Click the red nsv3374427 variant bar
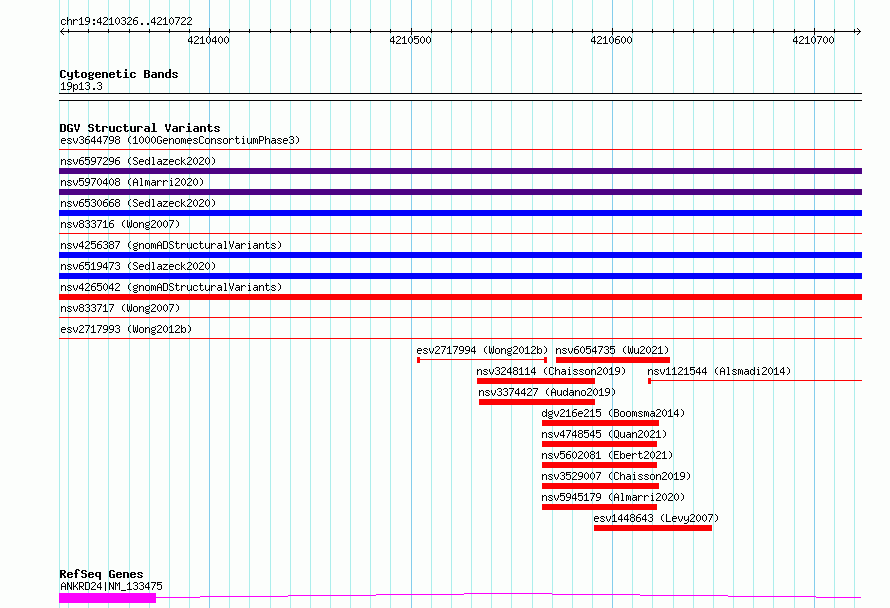The image size is (890, 608). (x=537, y=402)
